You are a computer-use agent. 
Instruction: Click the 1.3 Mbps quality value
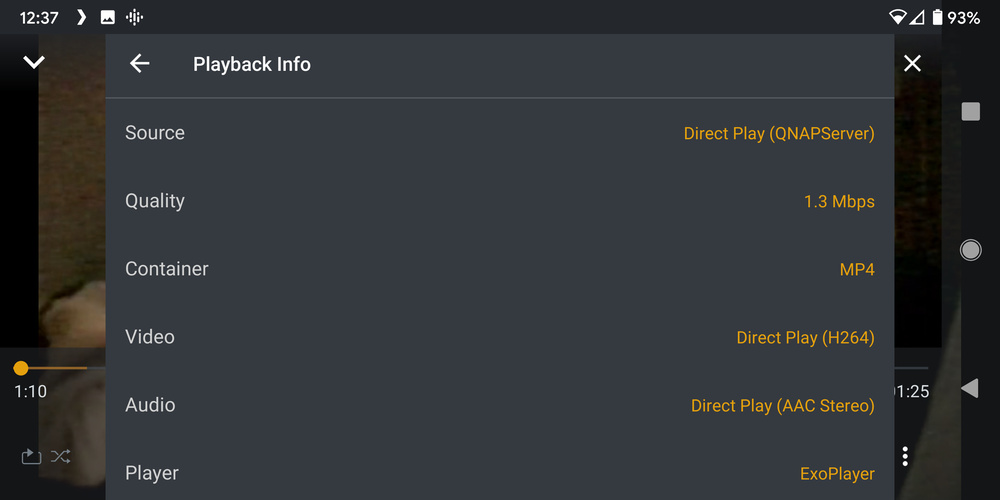[839, 202]
